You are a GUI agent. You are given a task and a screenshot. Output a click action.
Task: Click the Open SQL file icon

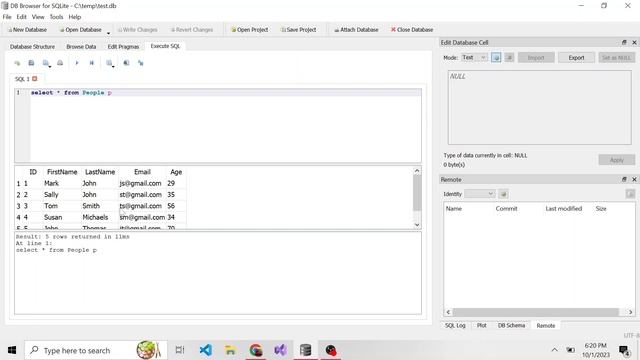31,63
